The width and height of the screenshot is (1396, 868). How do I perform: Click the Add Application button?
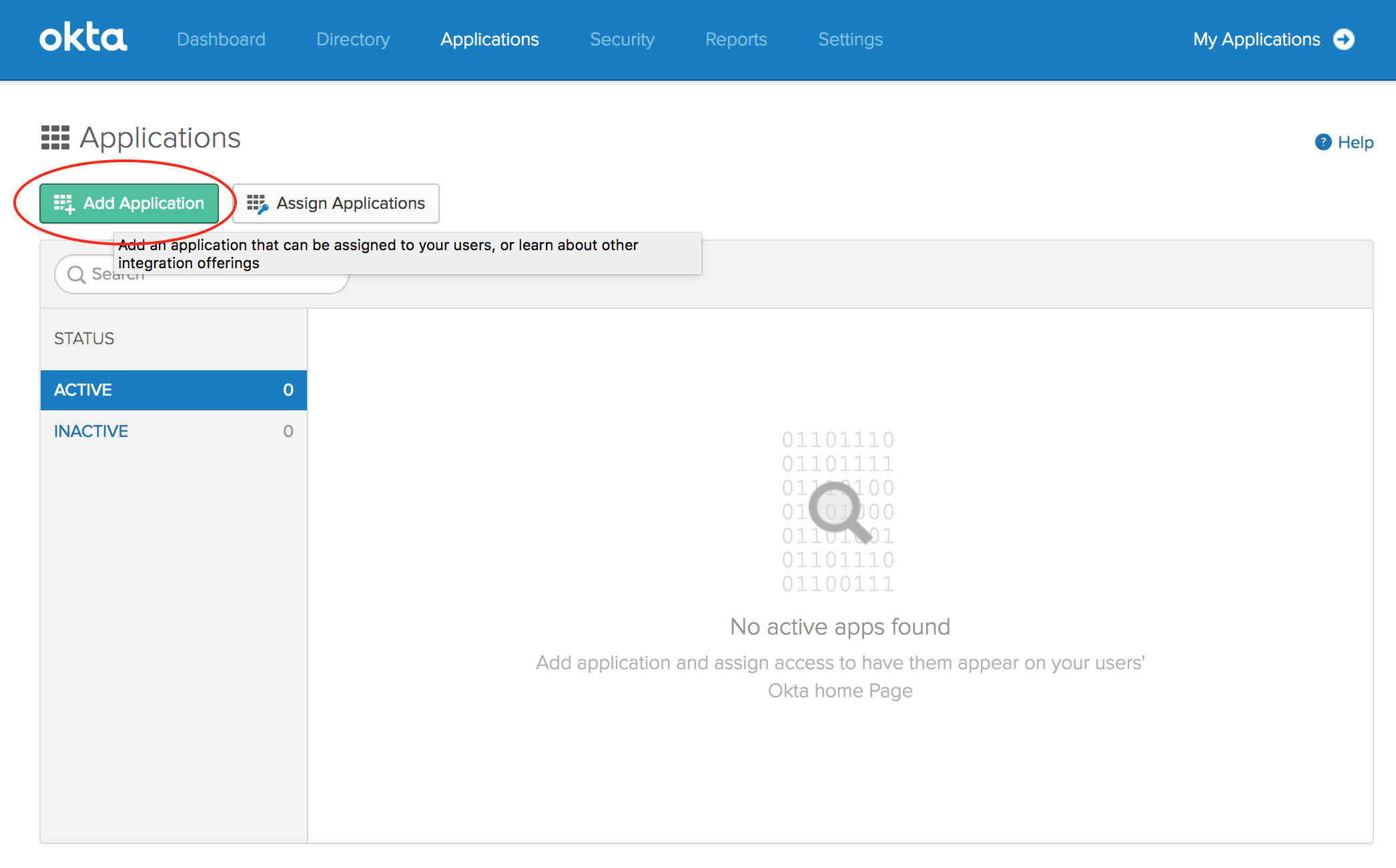click(x=129, y=203)
